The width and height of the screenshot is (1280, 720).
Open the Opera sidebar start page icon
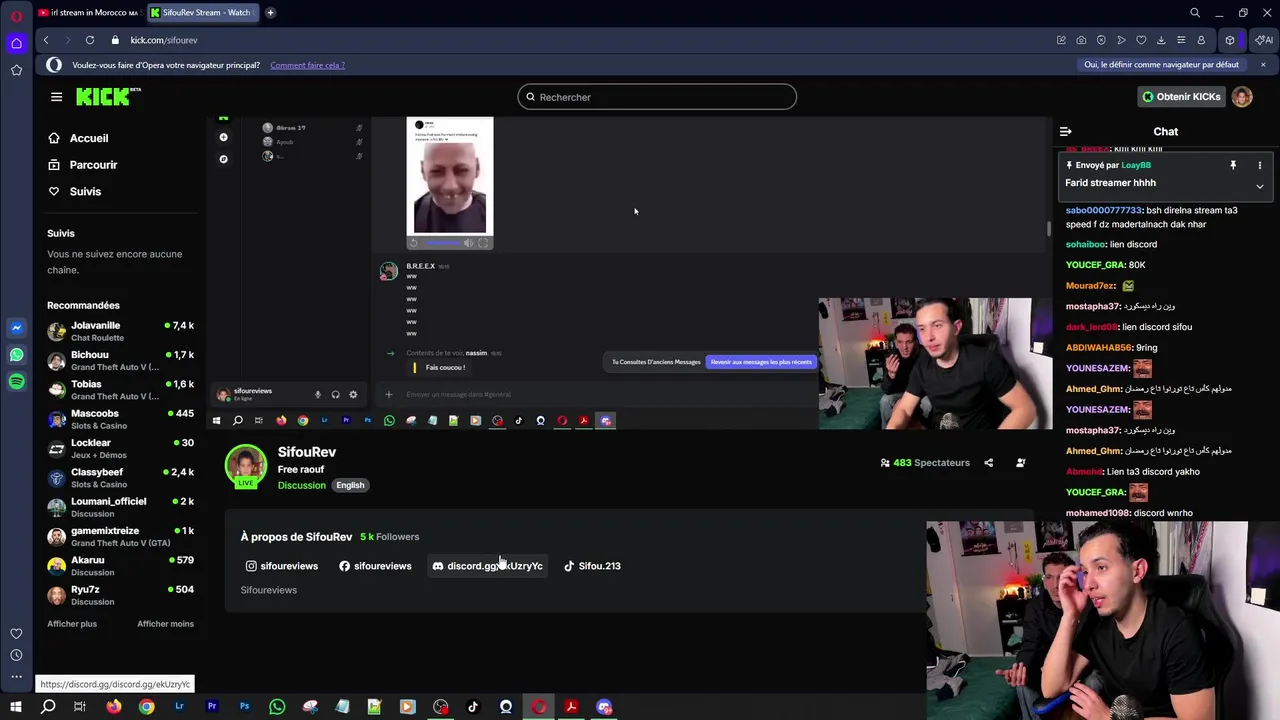pyautogui.click(x=16, y=43)
